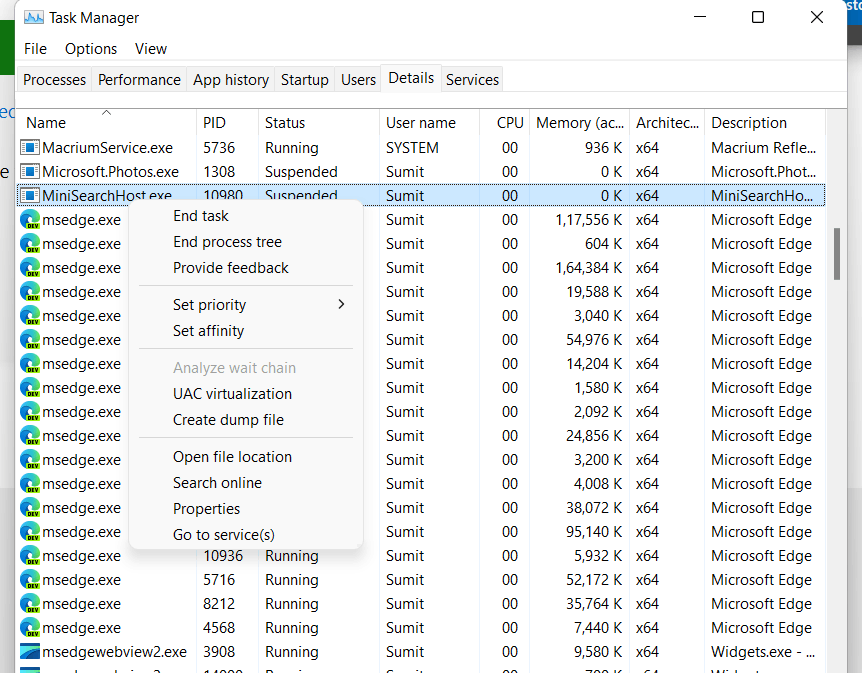This screenshot has height=673, width=862.
Task: Expand the View menu
Action: point(150,48)
